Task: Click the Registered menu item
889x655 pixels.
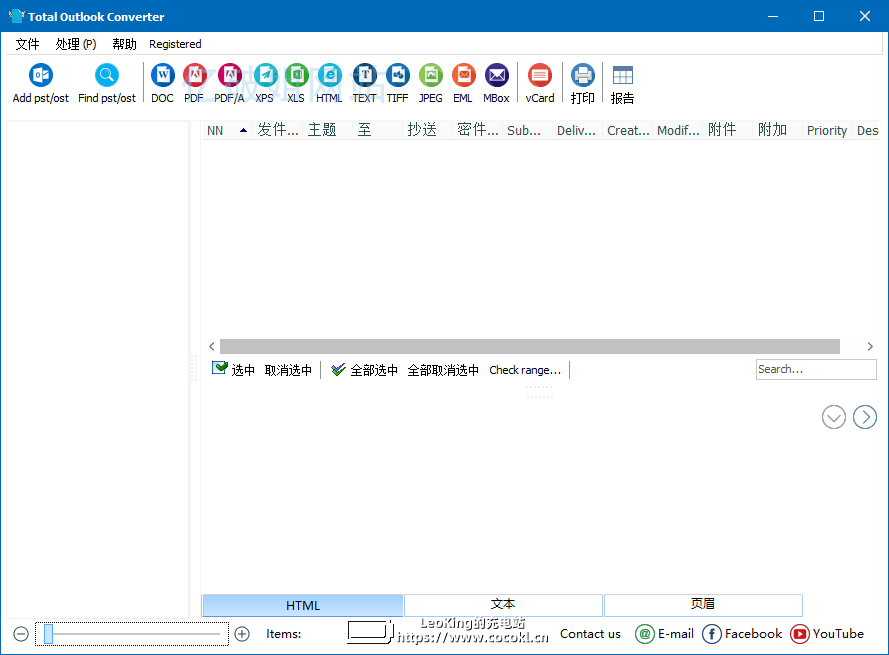Action: (175, 44)
